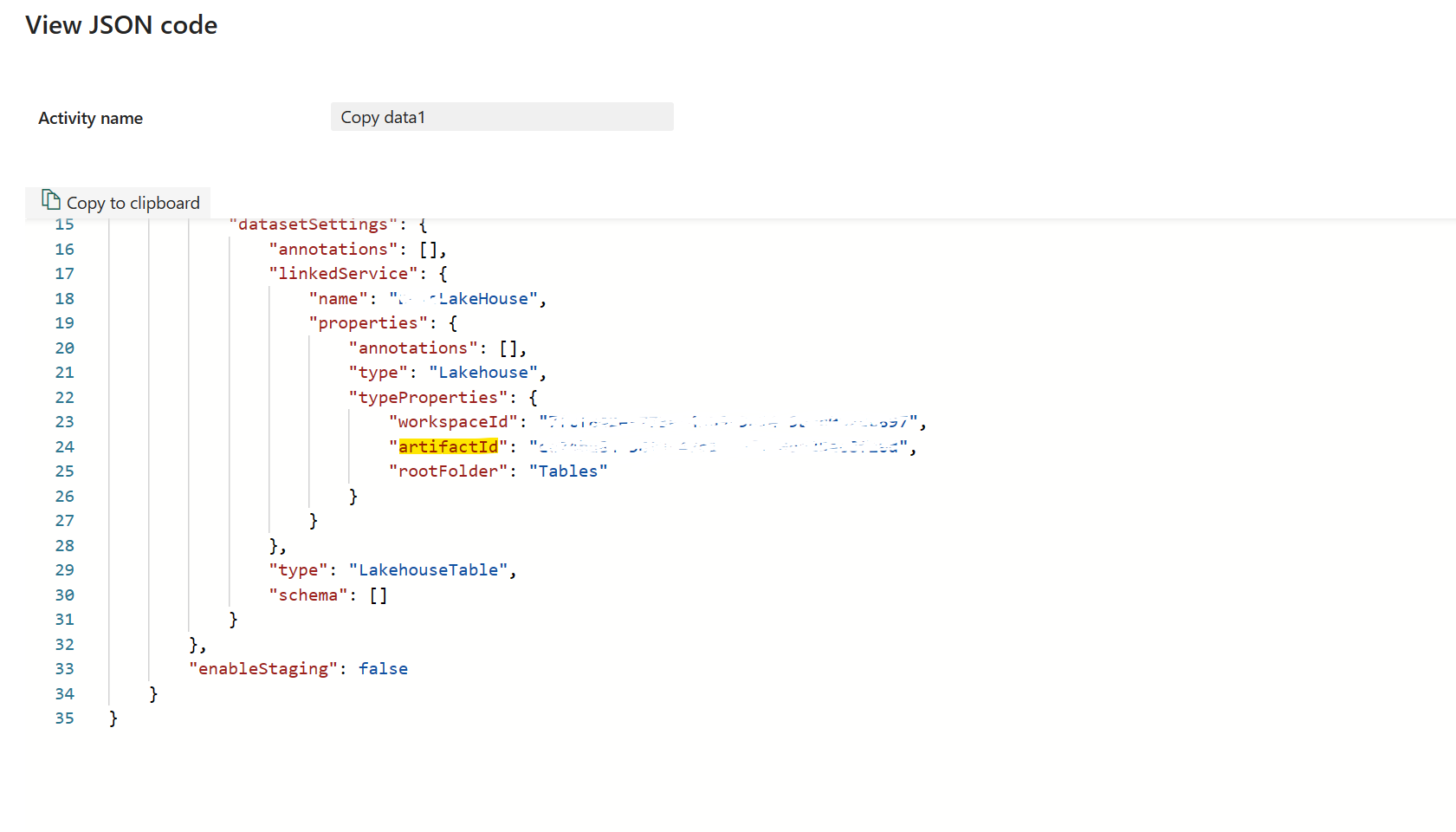This screenshot has width=1456, height=832.
Task: Select the Activity name input field
Action: click(502, 116)
